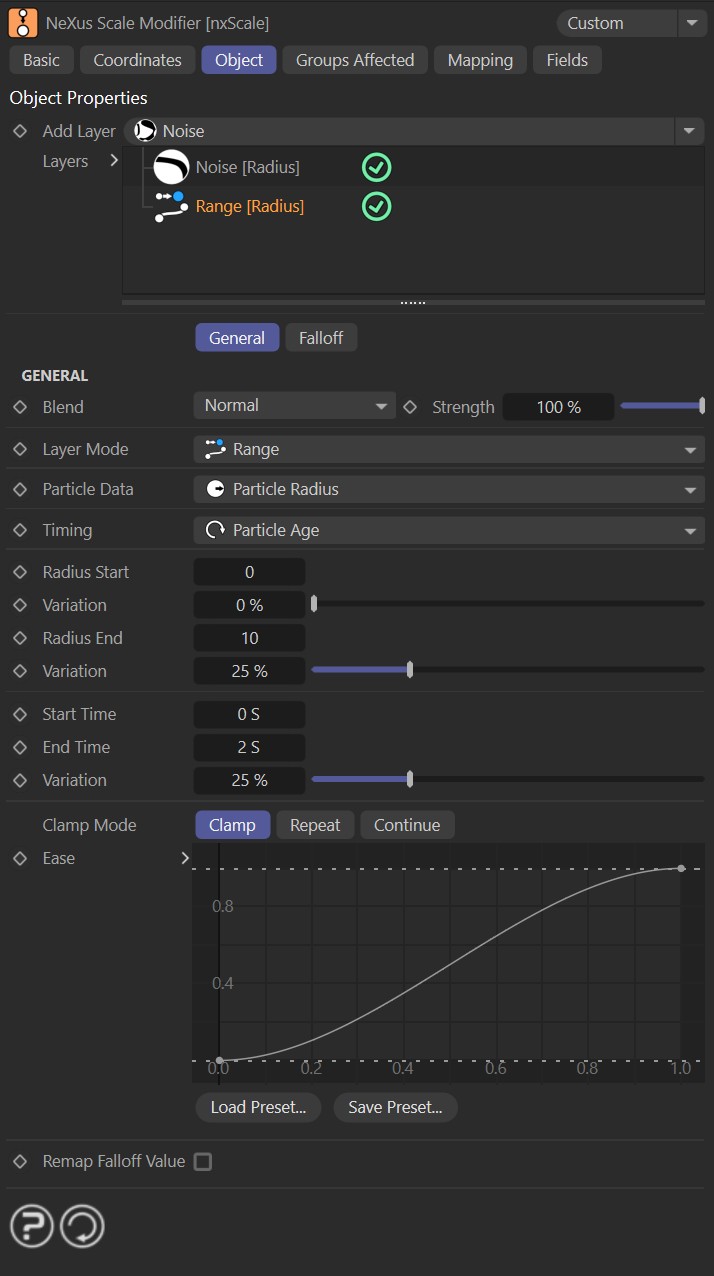Click the Load Preset button

[x=259, y=1107]
